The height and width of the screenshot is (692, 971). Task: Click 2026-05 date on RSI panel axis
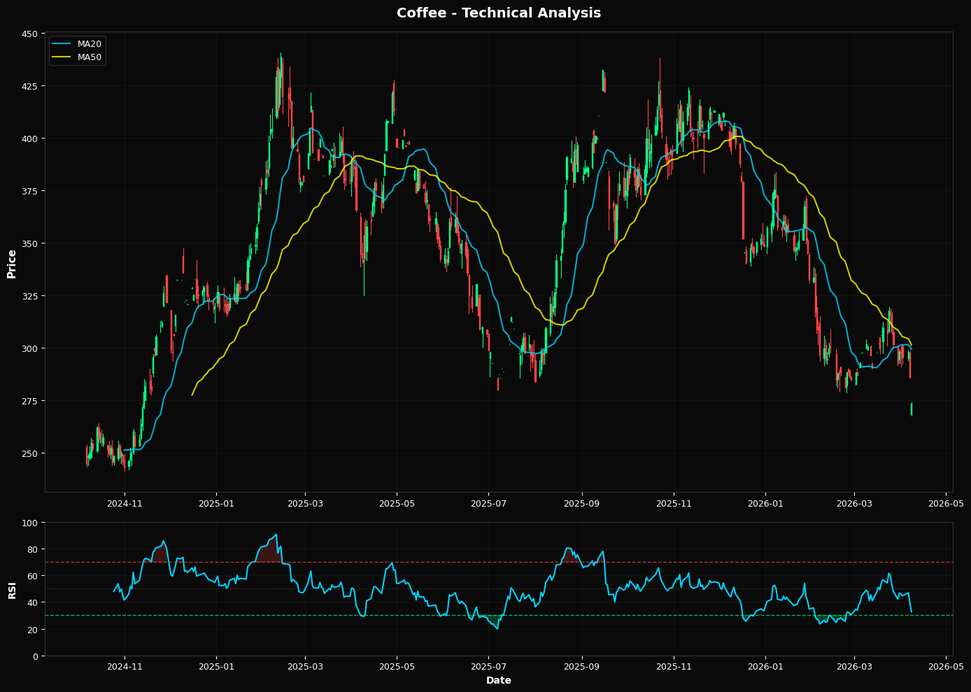click(946, 667)
